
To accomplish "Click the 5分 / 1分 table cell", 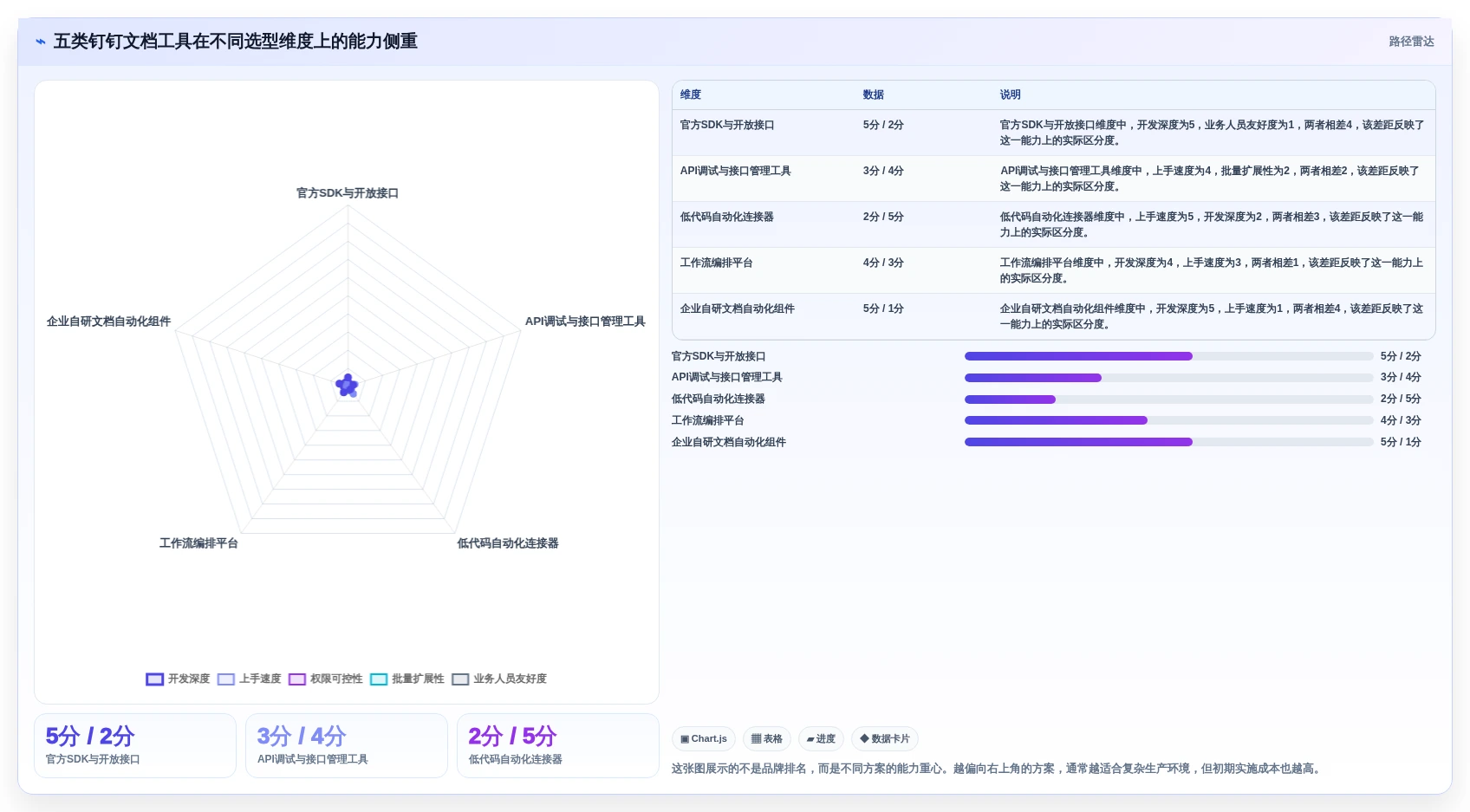I will coord(883,309).
